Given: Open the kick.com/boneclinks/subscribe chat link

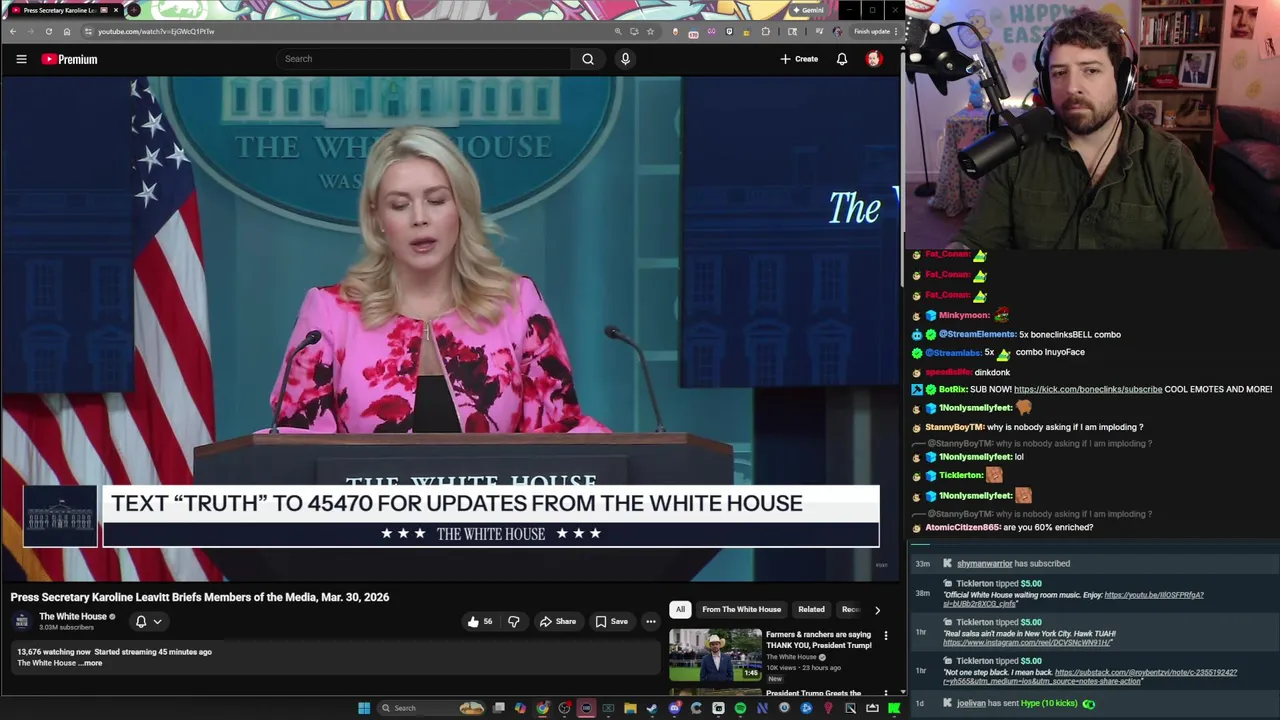Looking at the screenshot, I should pos(1088,389).
